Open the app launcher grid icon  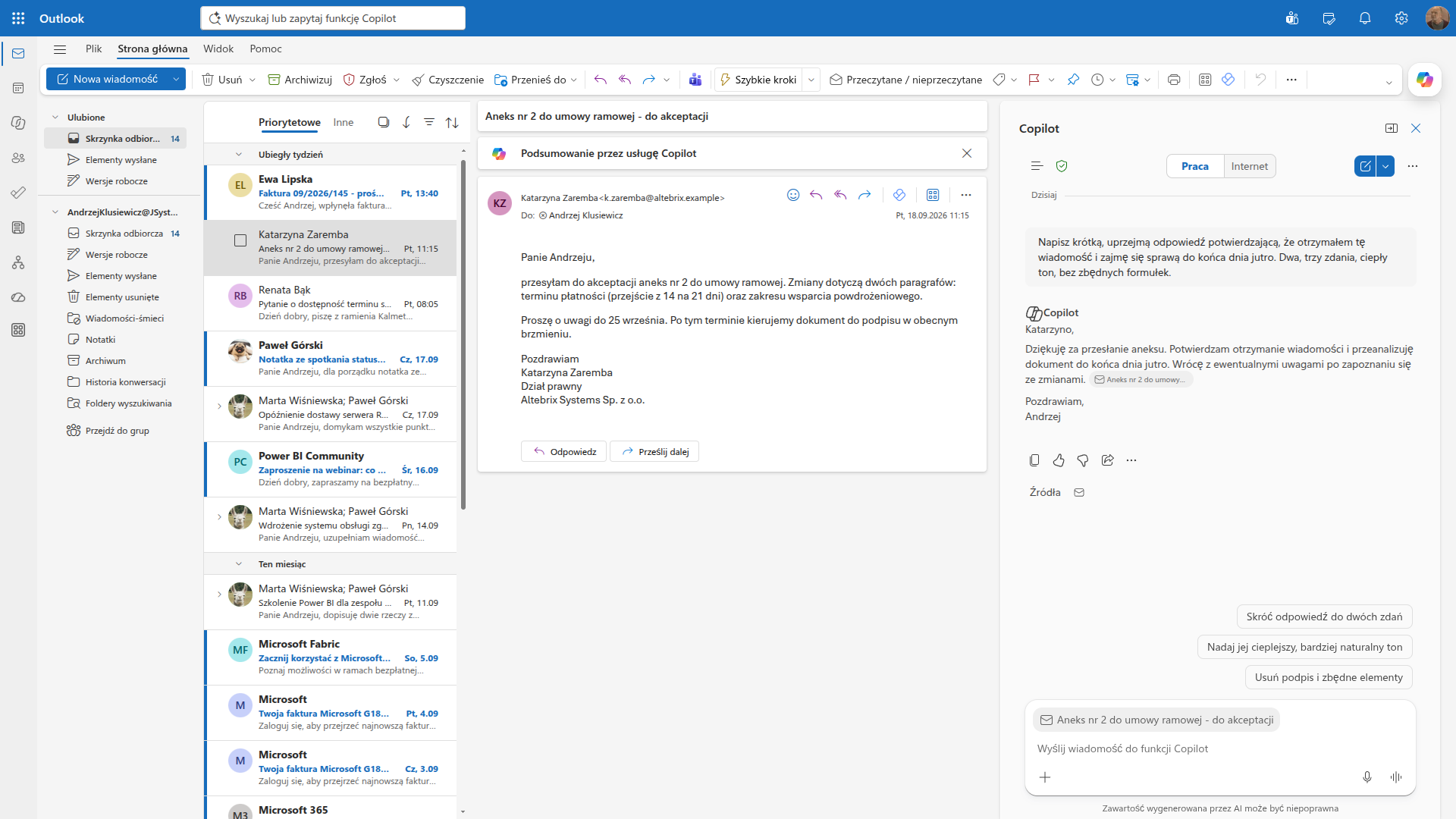[18, 18]
